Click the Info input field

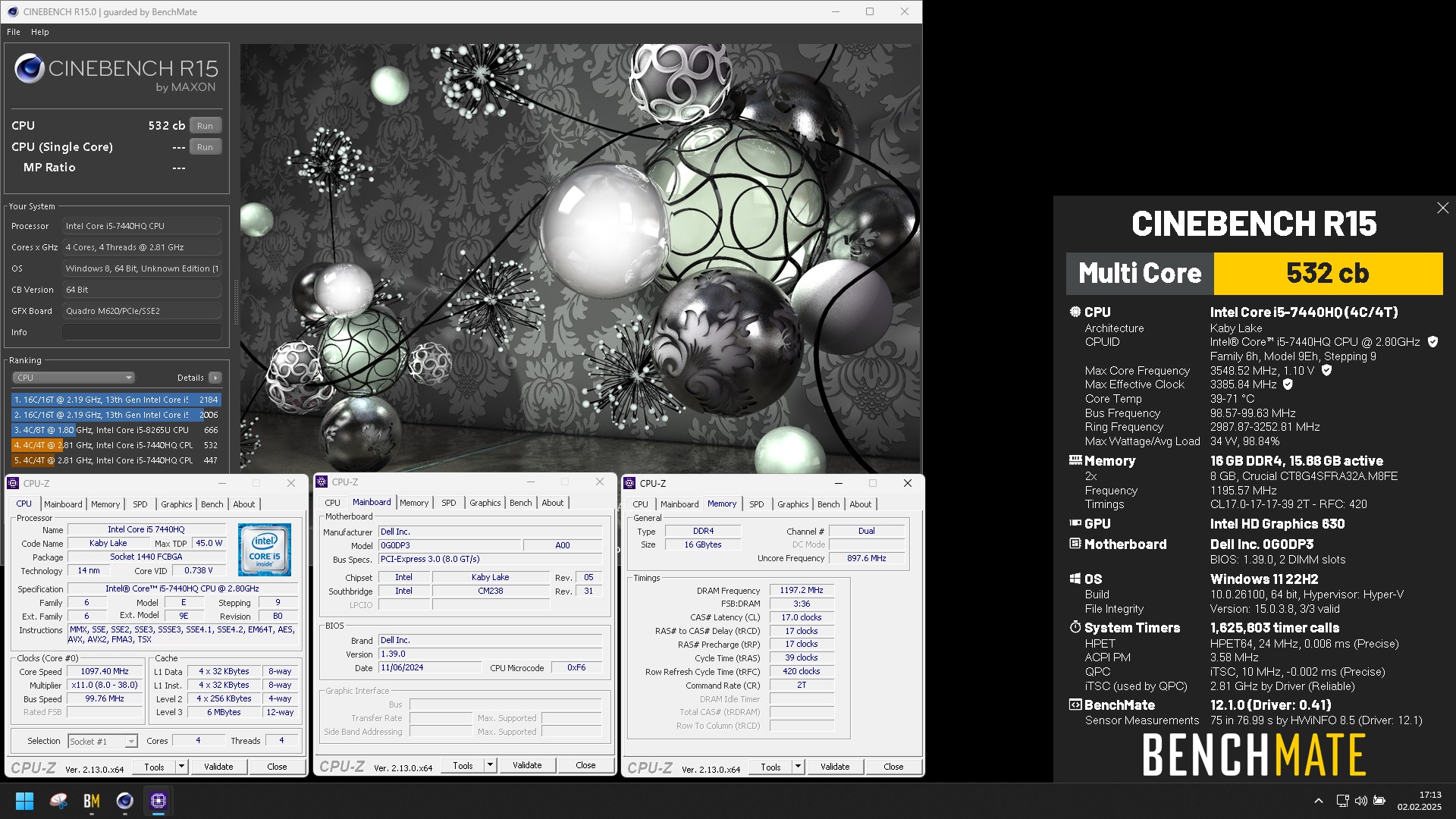(142, 332)
